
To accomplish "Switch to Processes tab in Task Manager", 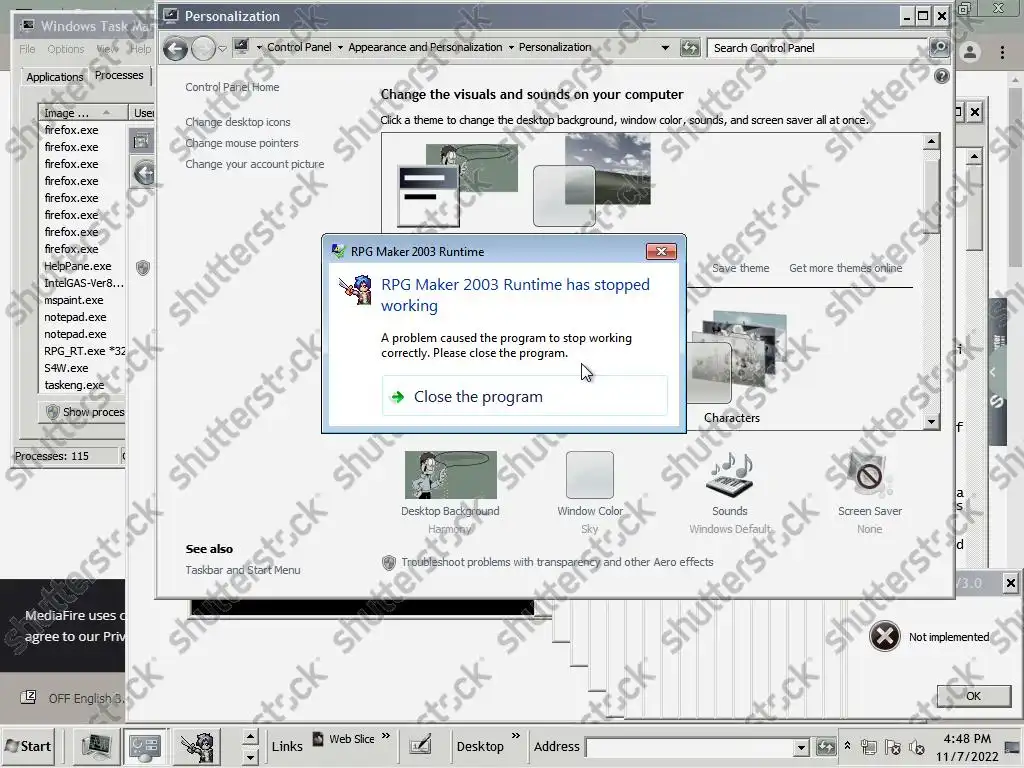I will pyautogui.click(x=119, y=75).
